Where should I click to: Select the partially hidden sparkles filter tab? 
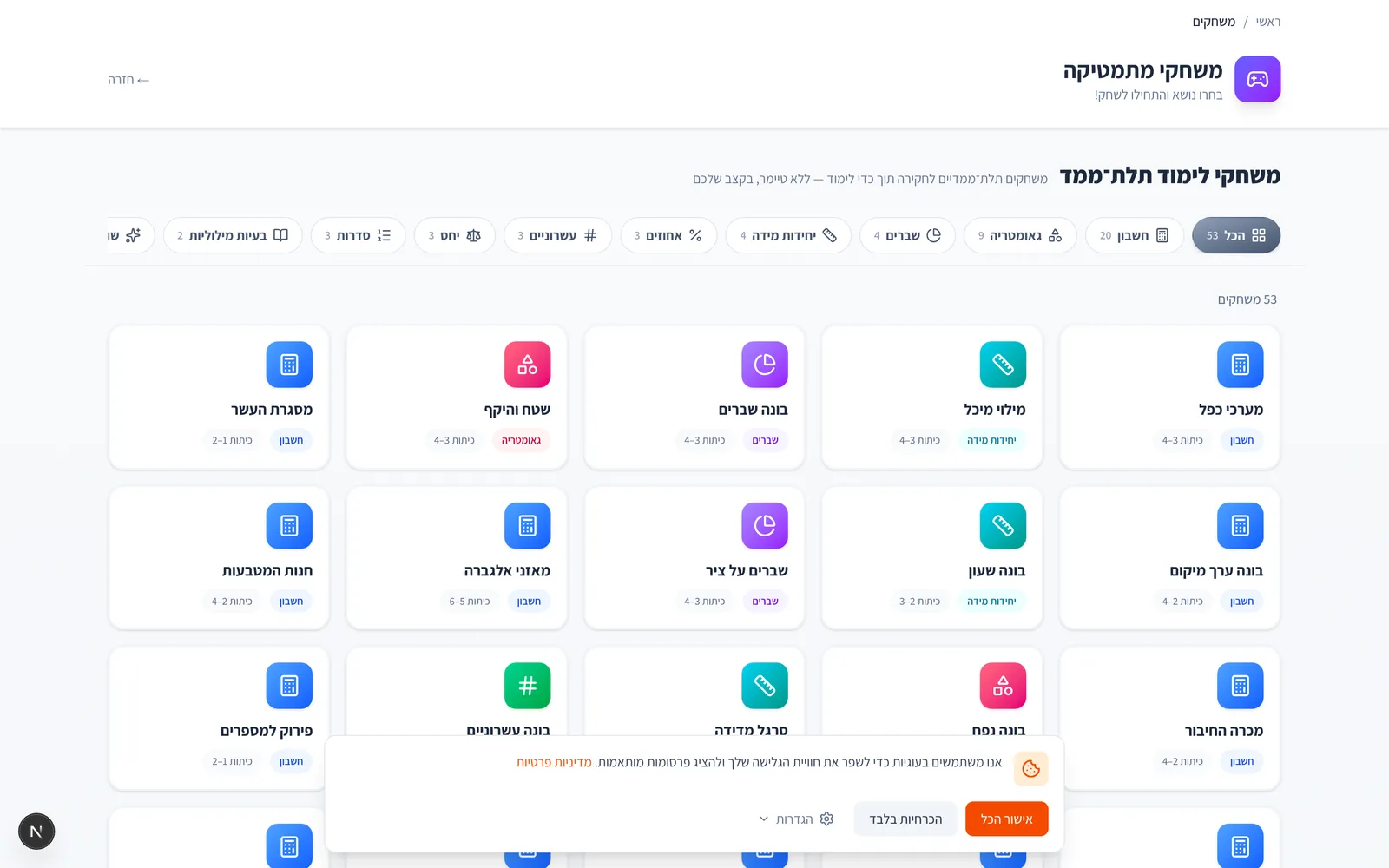(x=130, y=235)
